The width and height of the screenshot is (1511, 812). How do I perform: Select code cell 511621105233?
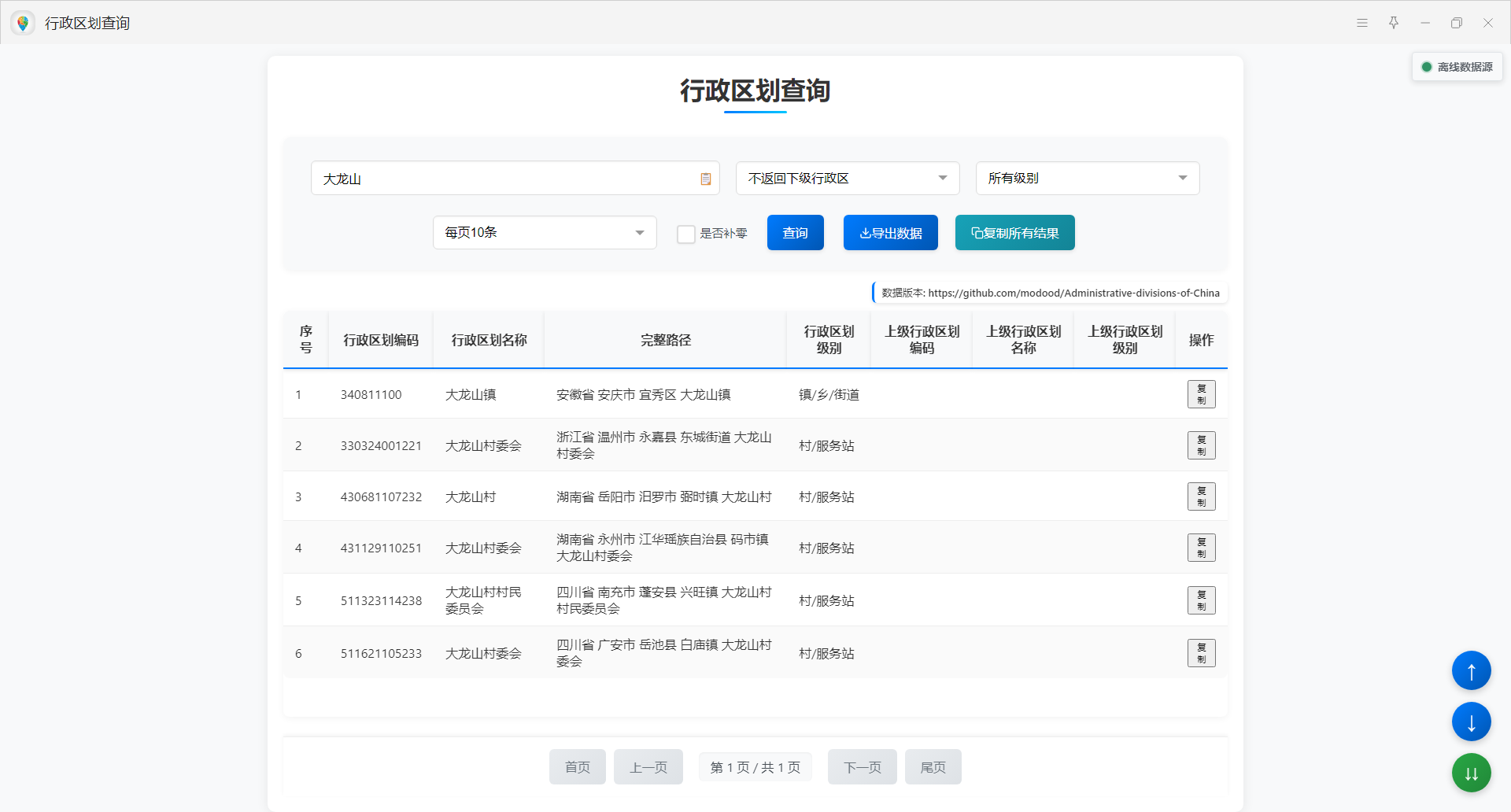[381, 653]
